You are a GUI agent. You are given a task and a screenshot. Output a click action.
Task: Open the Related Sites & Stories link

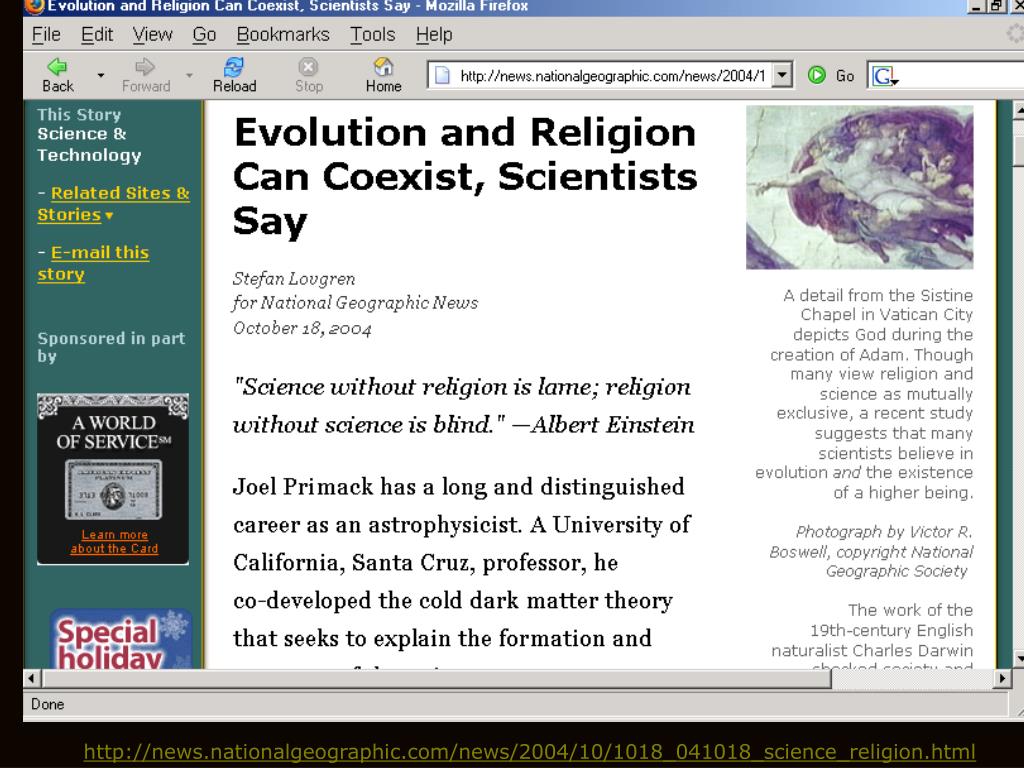114,204
